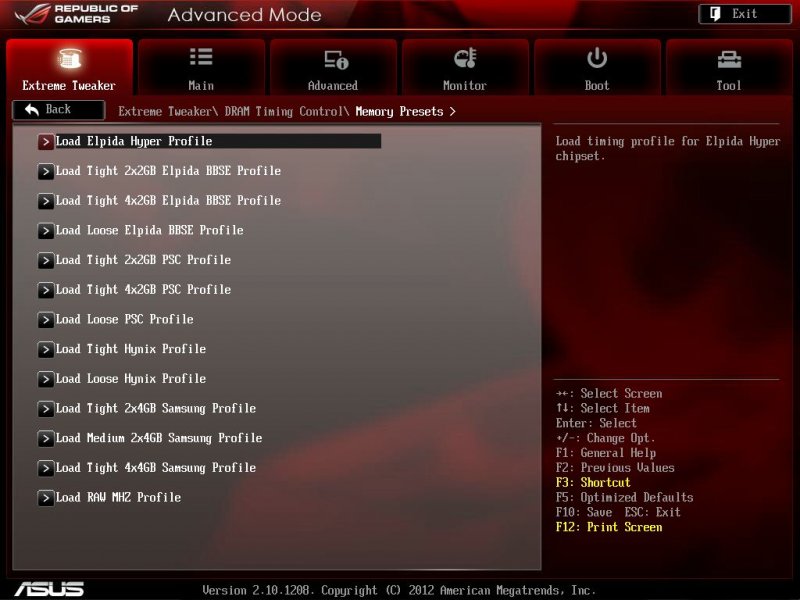Image resolution: width=800 pixels, height=600 pixels.
Task: Open the Tool tab toolbox icon
Action: [729, 59]
